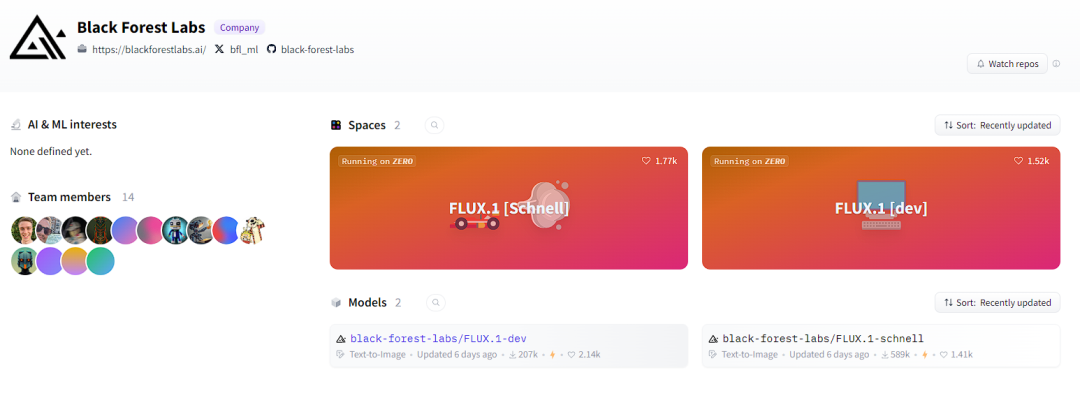Like the FLUX.1 [dev] space heart icon
The width and height of the screenshot is (1080, 398).
pyautogui.click(x=1018, y=160)
